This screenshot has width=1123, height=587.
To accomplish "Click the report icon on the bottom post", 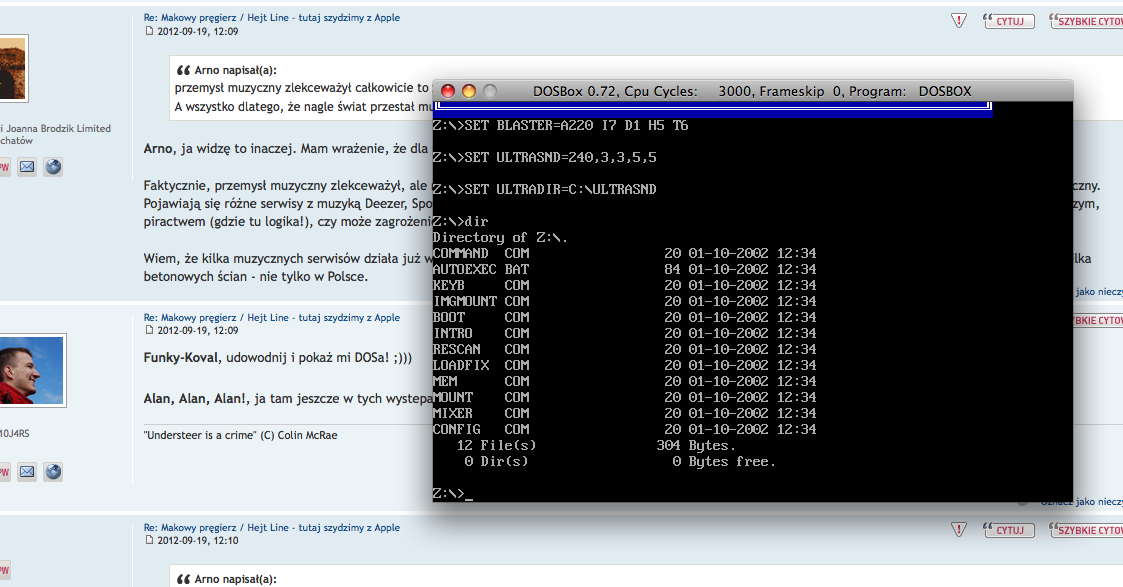I will click(958, 530).
